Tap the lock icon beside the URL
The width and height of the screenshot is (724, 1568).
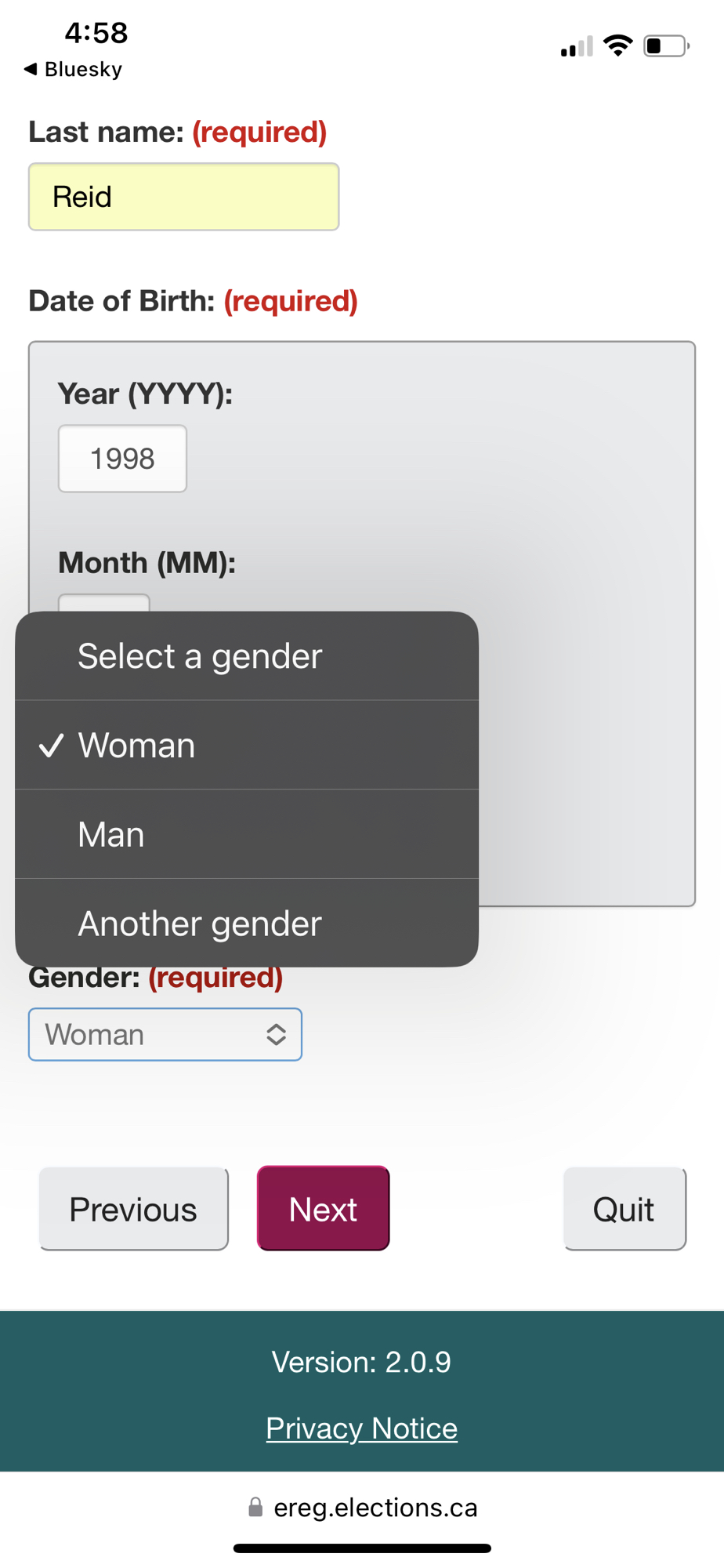click(255, 1507)
